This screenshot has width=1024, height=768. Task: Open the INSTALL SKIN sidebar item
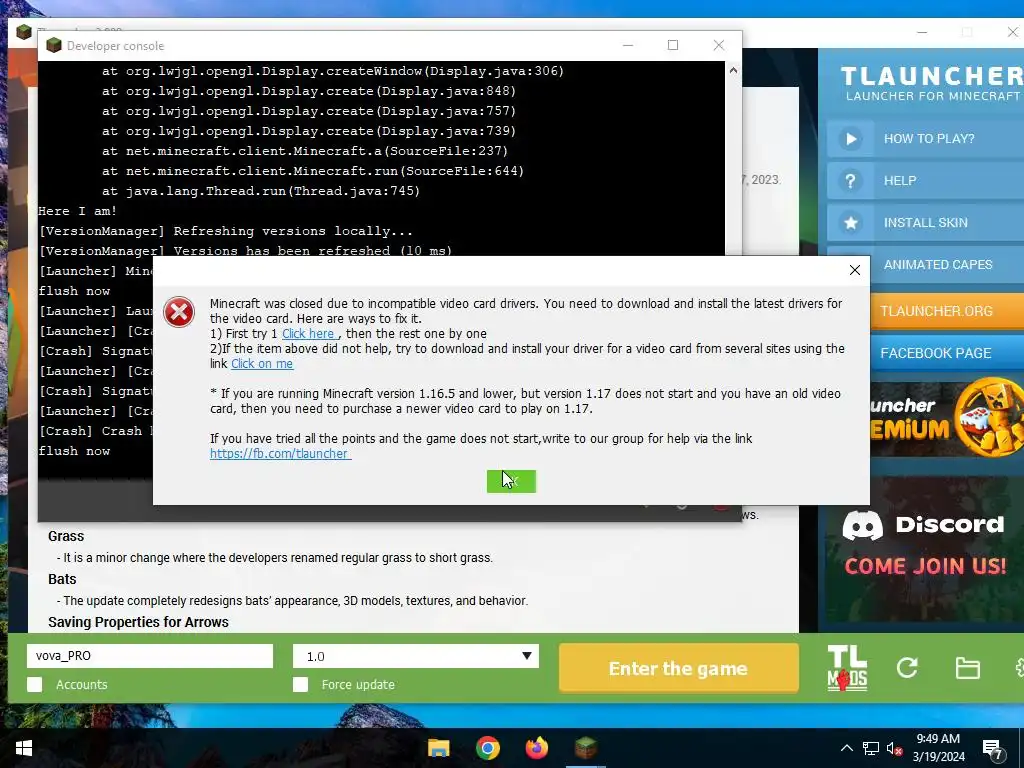tap(925, 223)
